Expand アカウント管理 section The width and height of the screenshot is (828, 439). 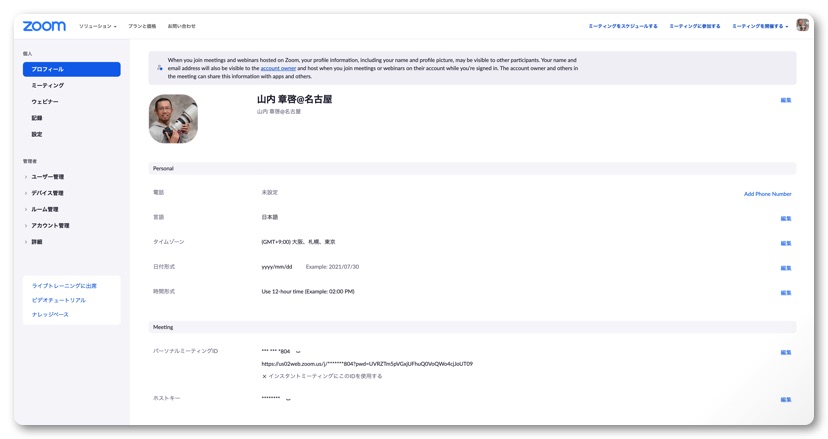[50, 226]
